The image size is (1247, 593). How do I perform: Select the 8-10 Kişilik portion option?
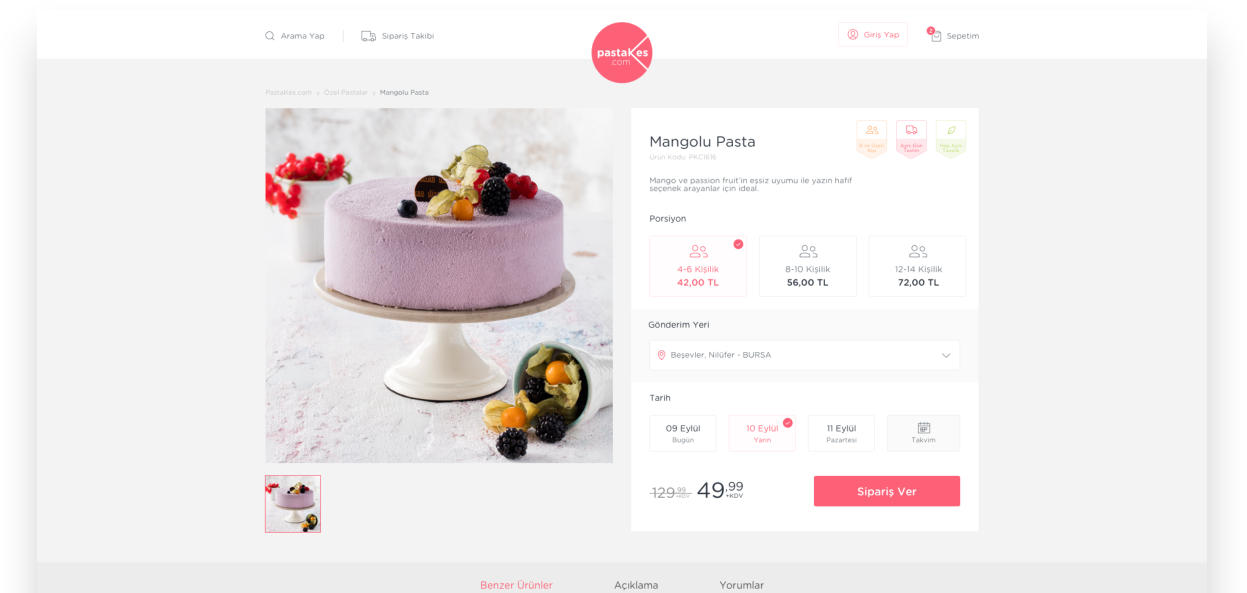coord(808,266)
